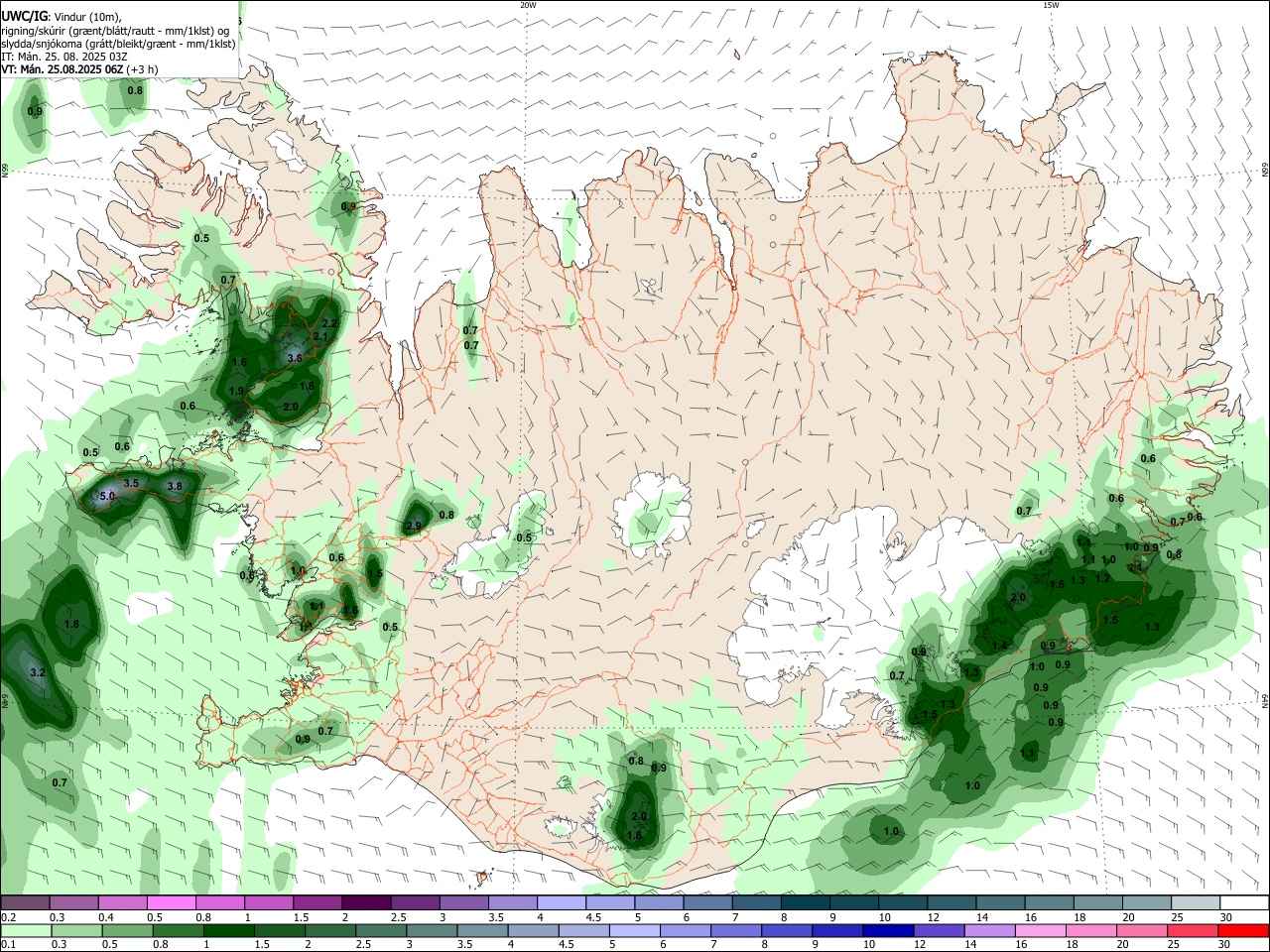Viewport: 1270px width, 952px height.
Task: Select the '3.2' precipitation label
Action: (39, 672)
